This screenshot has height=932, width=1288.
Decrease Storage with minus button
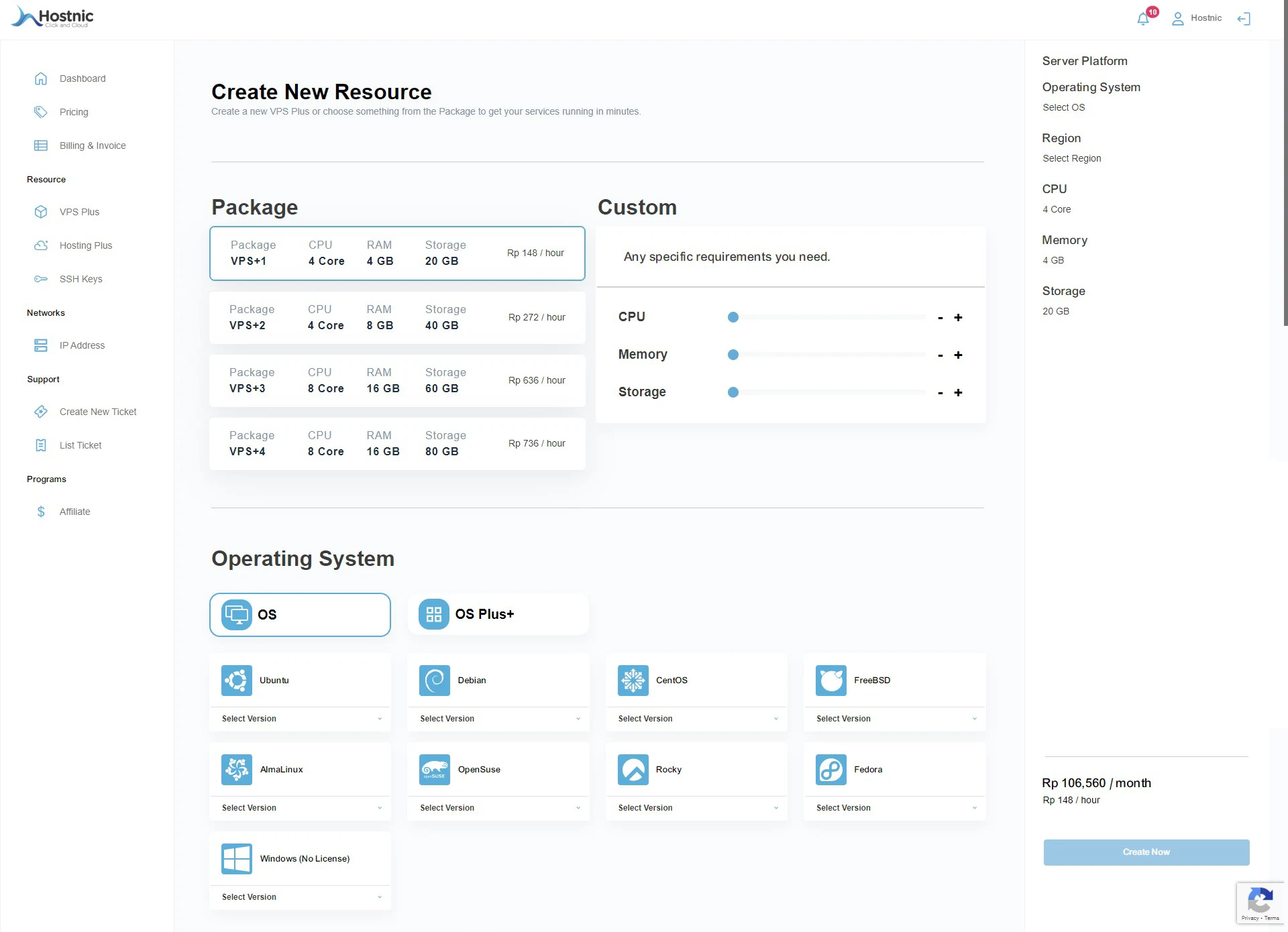click(x=941, y=393)
